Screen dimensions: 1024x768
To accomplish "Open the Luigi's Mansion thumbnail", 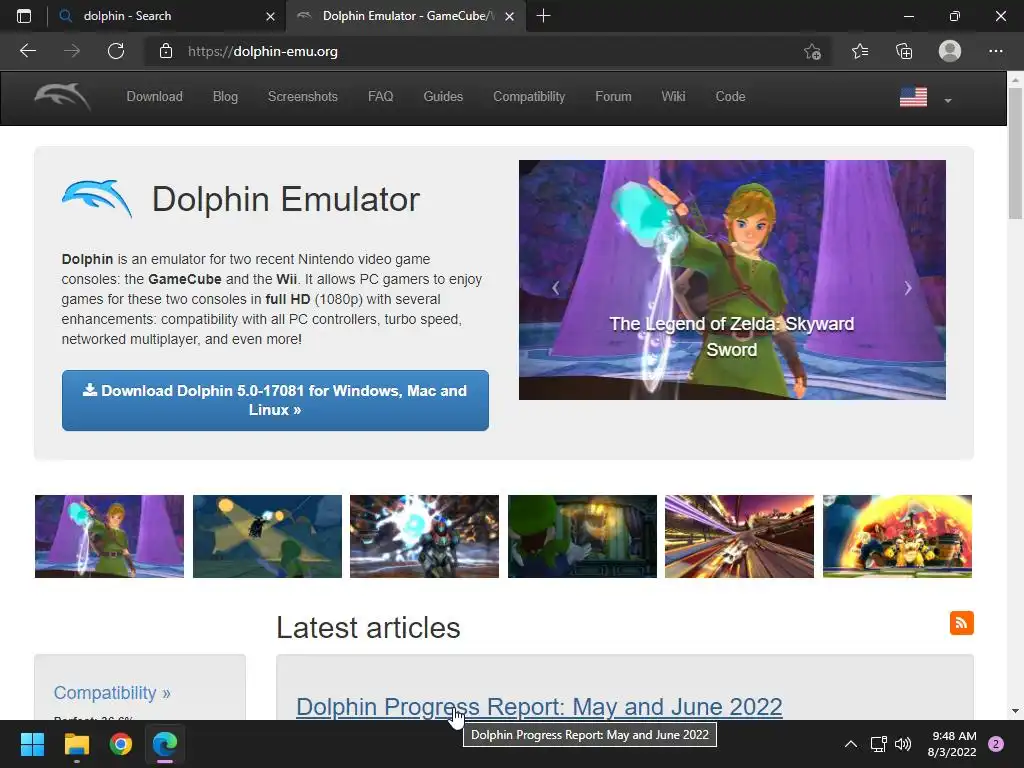I will [583, 536].
